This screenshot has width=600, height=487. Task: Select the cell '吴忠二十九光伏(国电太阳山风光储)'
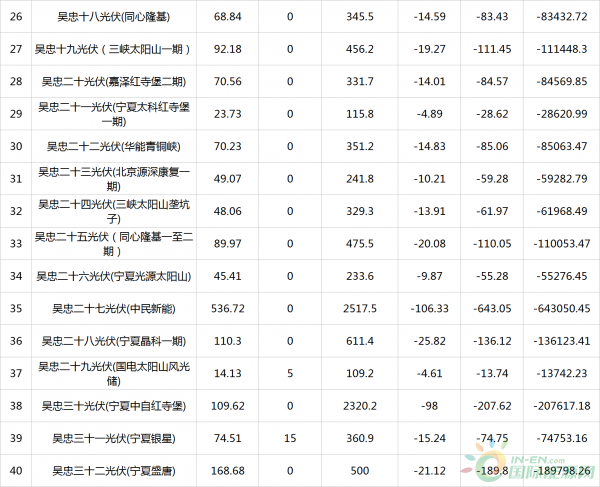(x=114, y=373)
